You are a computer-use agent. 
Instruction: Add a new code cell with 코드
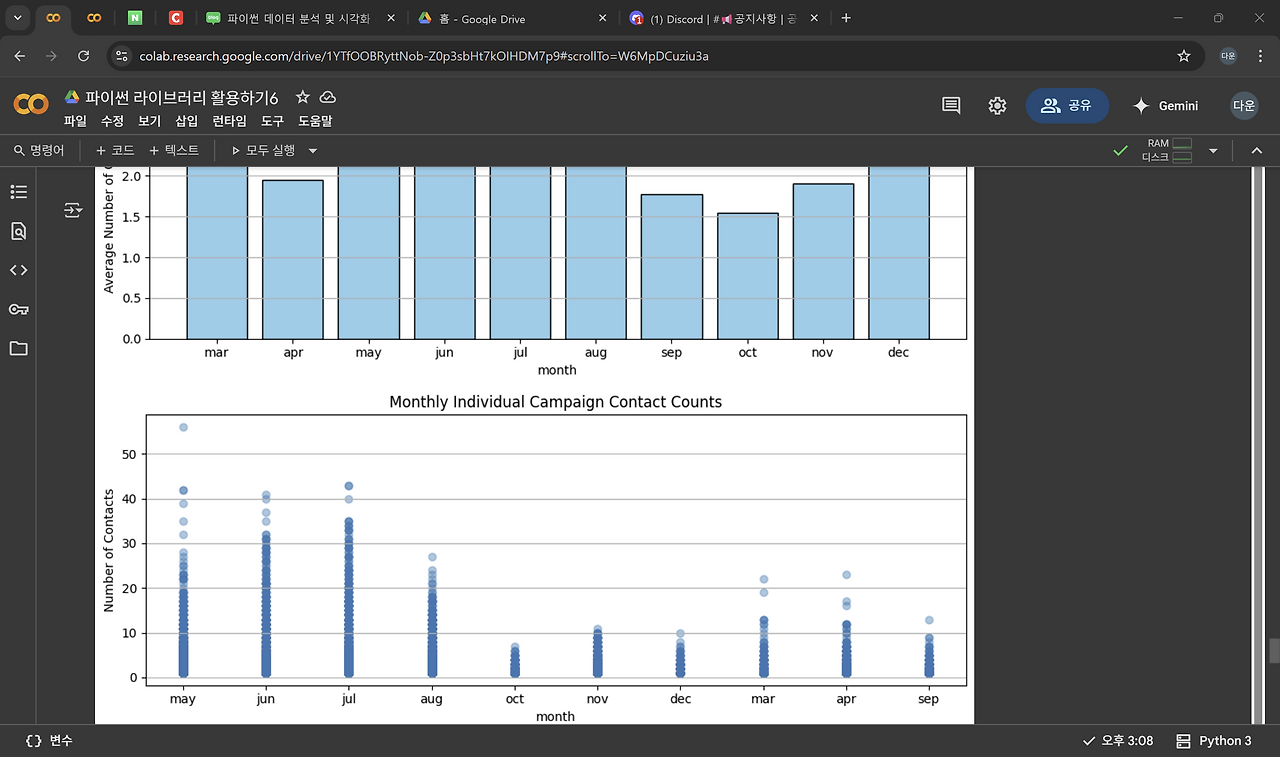pyautogui.click(x=114, y=151)
